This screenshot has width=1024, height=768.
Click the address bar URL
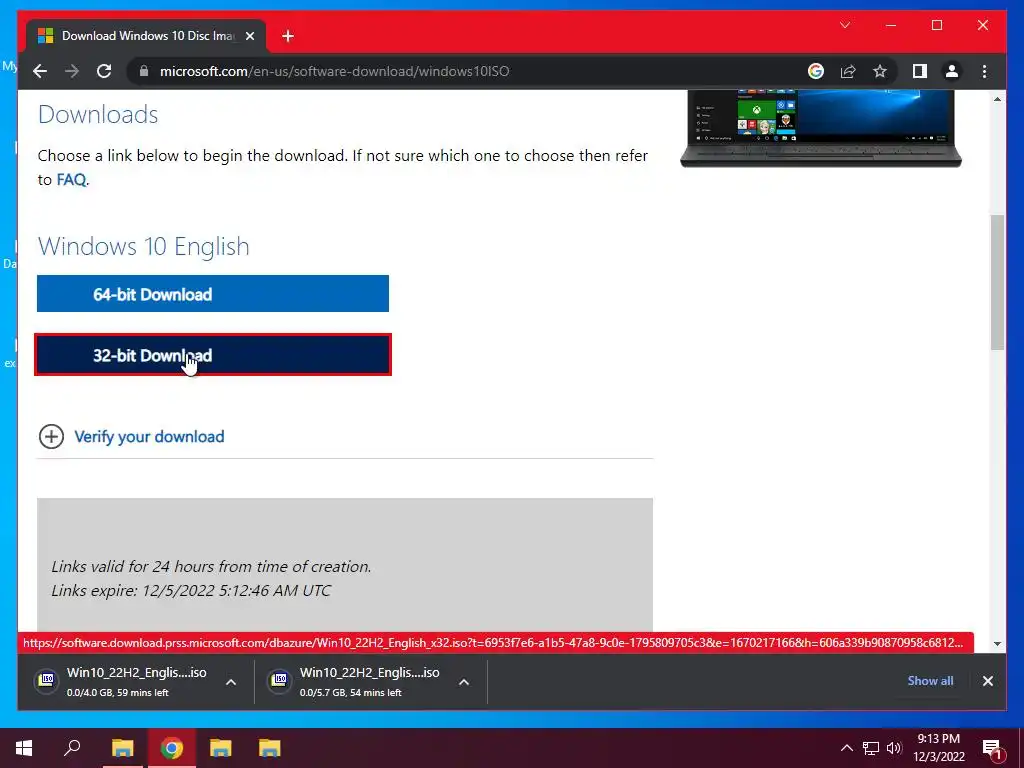334,71
